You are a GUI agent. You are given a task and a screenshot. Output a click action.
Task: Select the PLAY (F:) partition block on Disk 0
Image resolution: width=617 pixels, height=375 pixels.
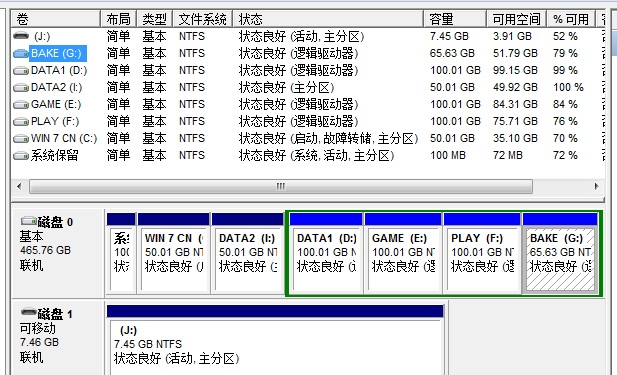click(x=482, y=253)
